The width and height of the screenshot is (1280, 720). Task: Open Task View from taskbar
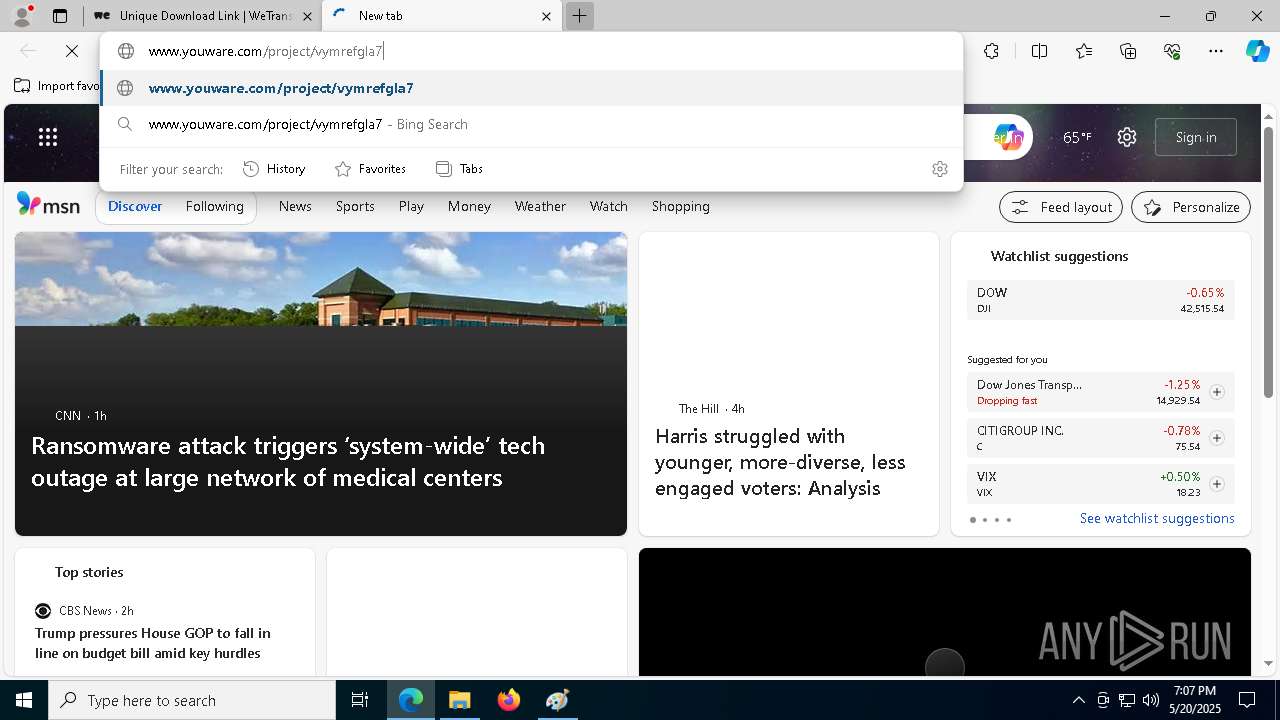tap(360, 700)
